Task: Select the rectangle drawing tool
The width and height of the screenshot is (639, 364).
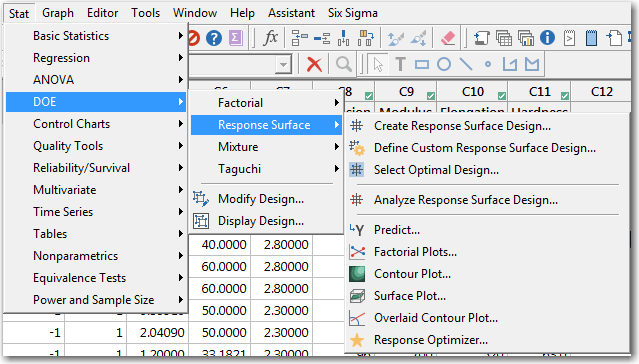Action: click(422, 64)
